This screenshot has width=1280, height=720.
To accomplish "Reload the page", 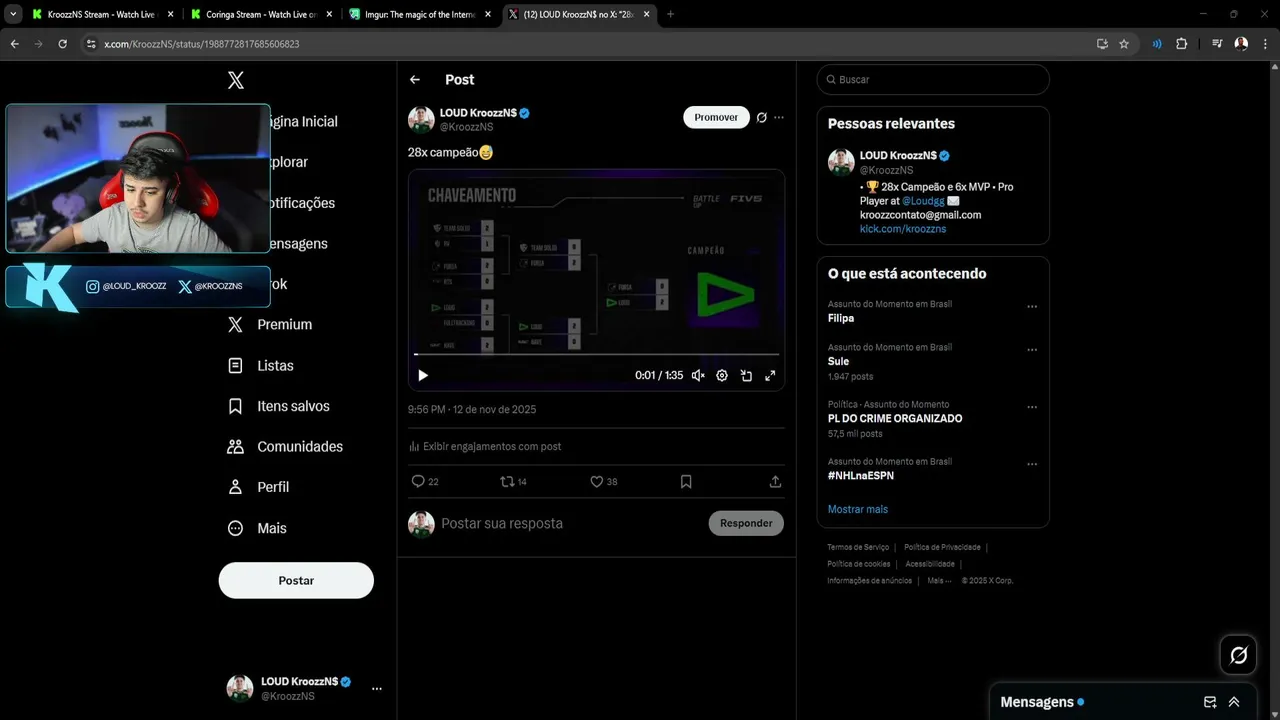I will tap(63, 44).
